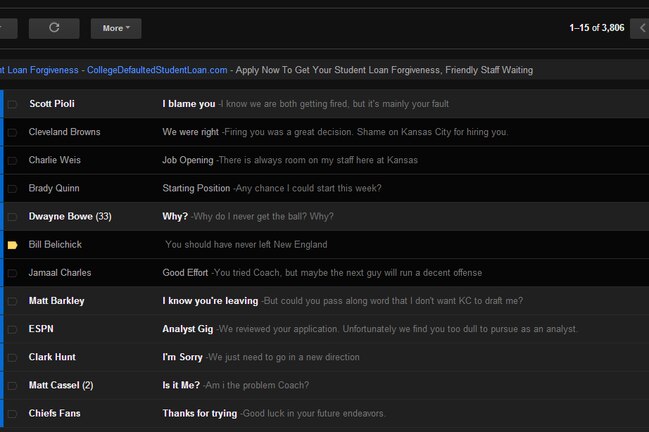Screen dimensions: 649x432
Task: Click sender name Chiefs Fans
Action: point(55,413)
